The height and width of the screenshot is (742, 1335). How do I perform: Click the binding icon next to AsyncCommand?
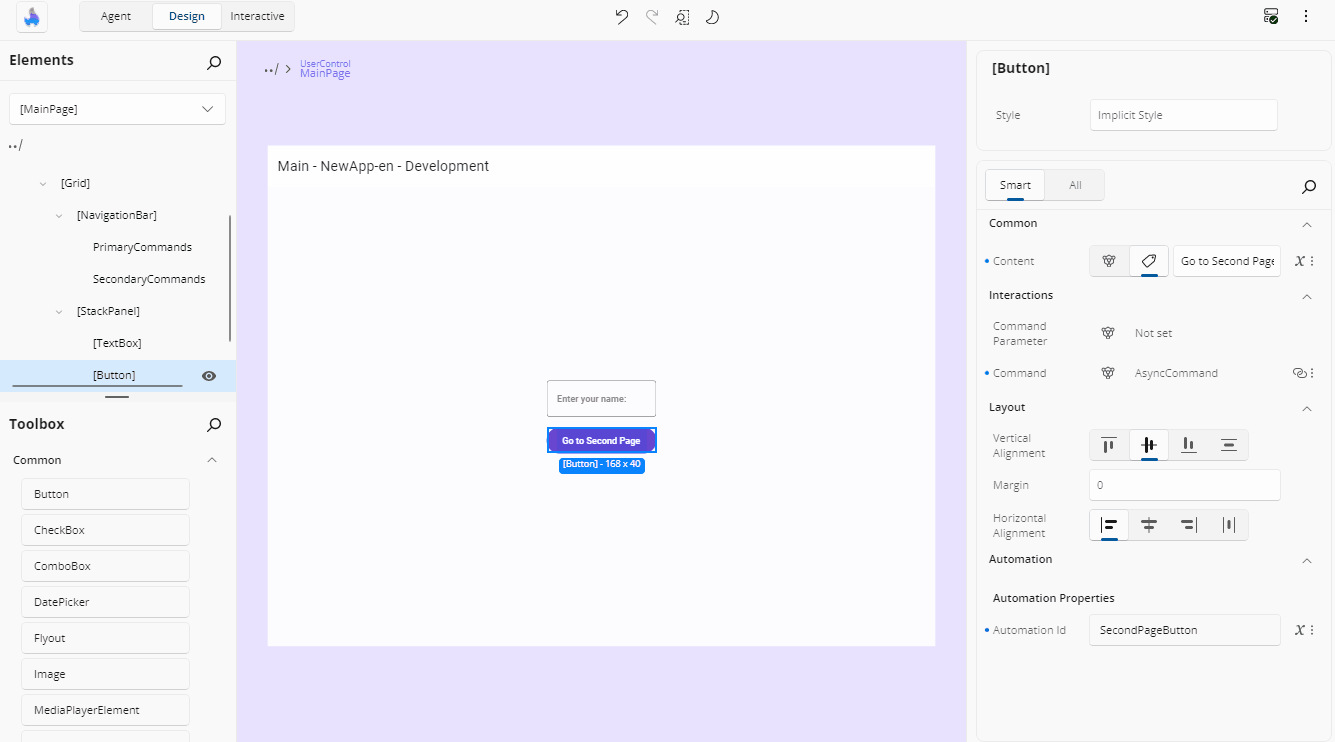(x=1299, y=372)
